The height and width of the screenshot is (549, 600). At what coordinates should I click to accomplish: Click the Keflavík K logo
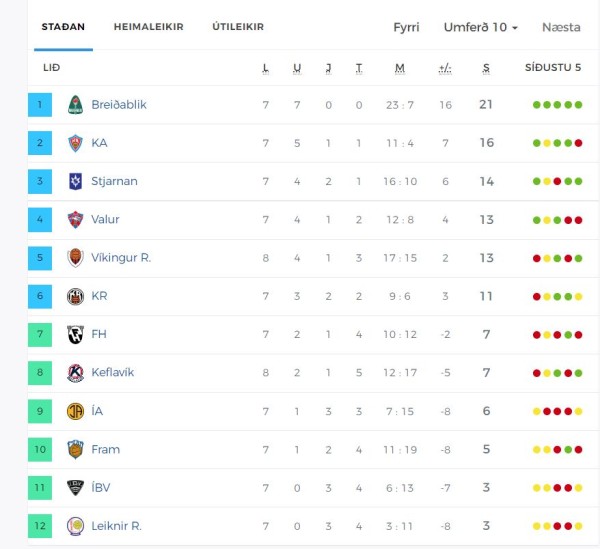point(75,373)
